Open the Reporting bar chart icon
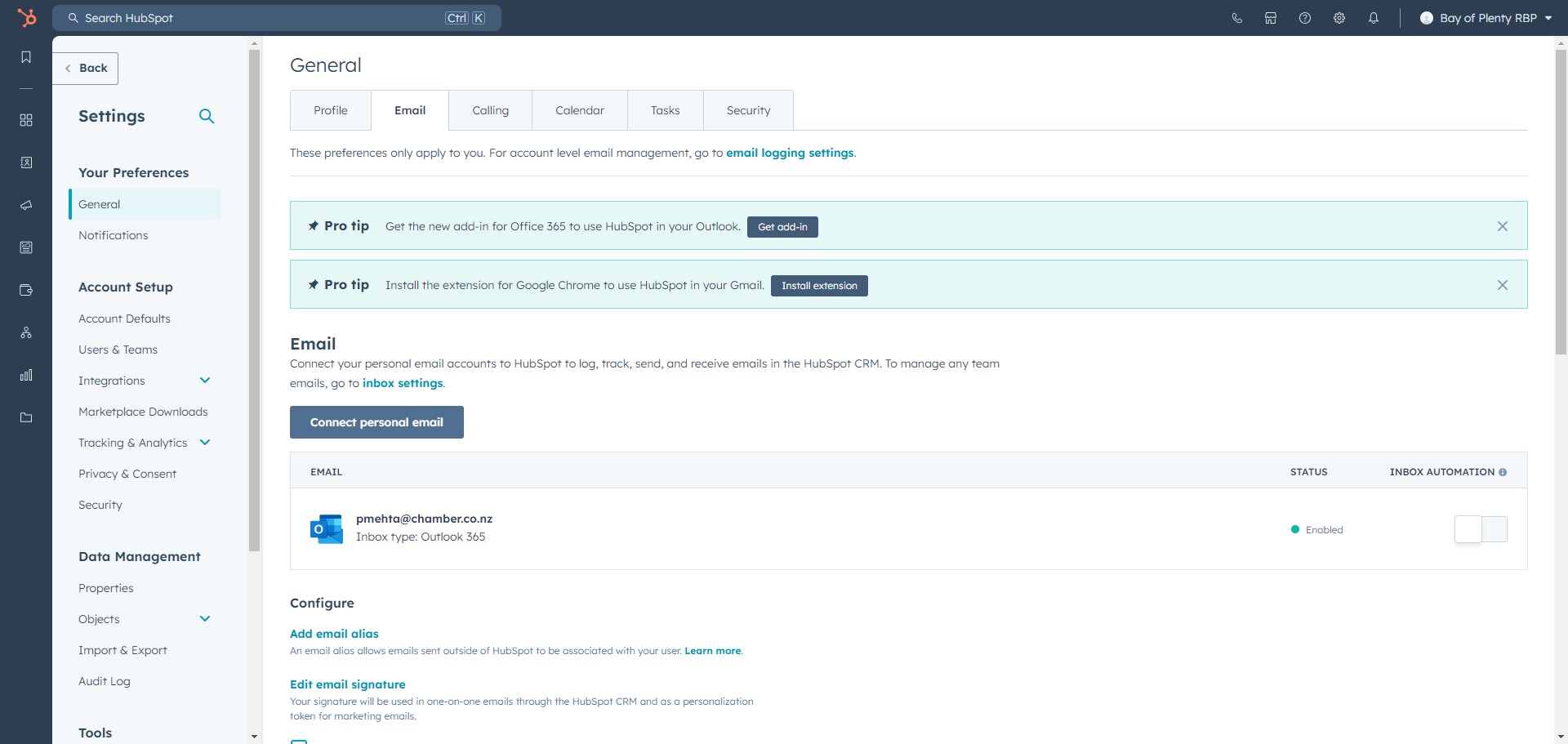 (25, 375)
